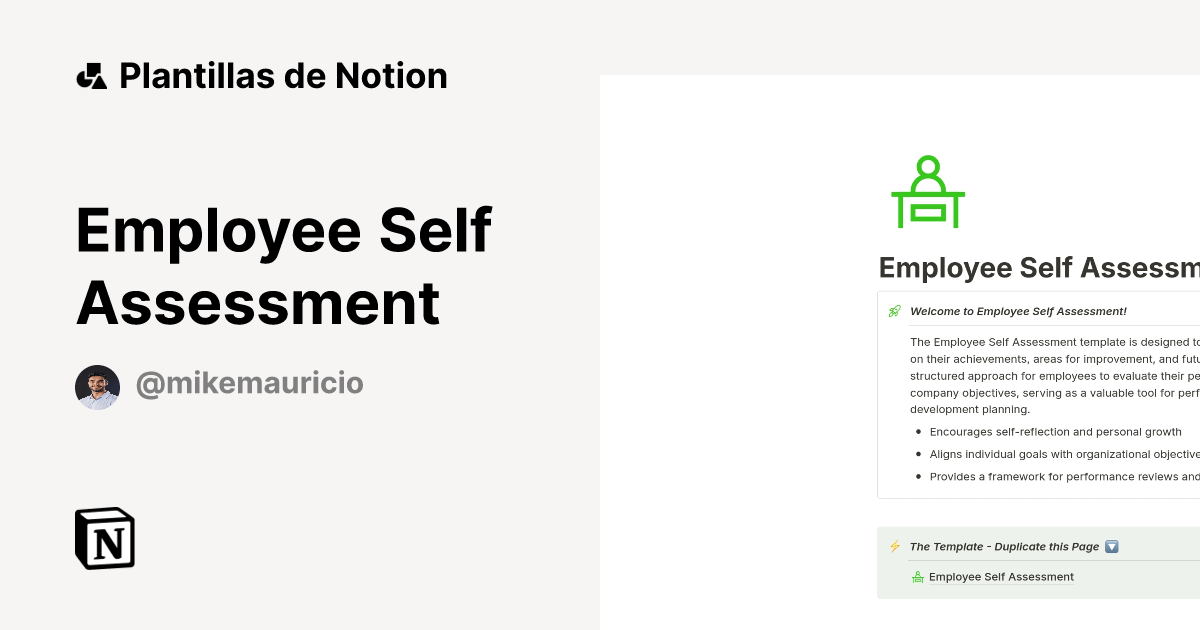1200x630 pixels.
Task: Open the @mikemauricio profile avatar
Action: (97, 386)
